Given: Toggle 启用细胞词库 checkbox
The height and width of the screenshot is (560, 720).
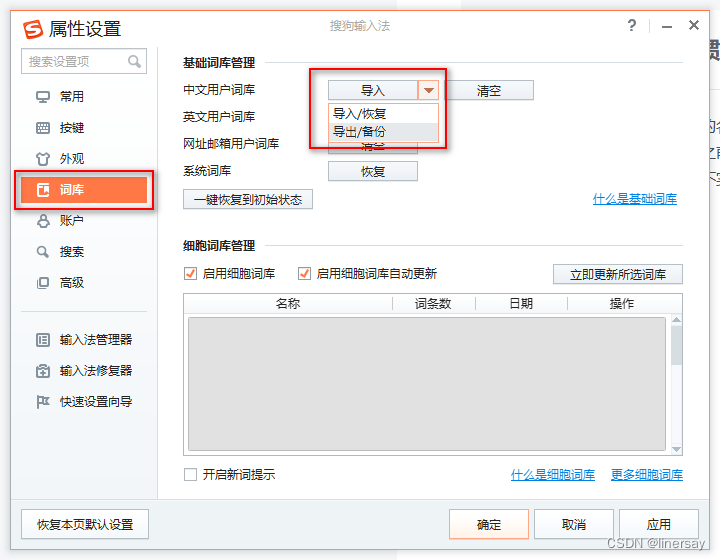Looking at the screenshot, I should coord(190,274).
